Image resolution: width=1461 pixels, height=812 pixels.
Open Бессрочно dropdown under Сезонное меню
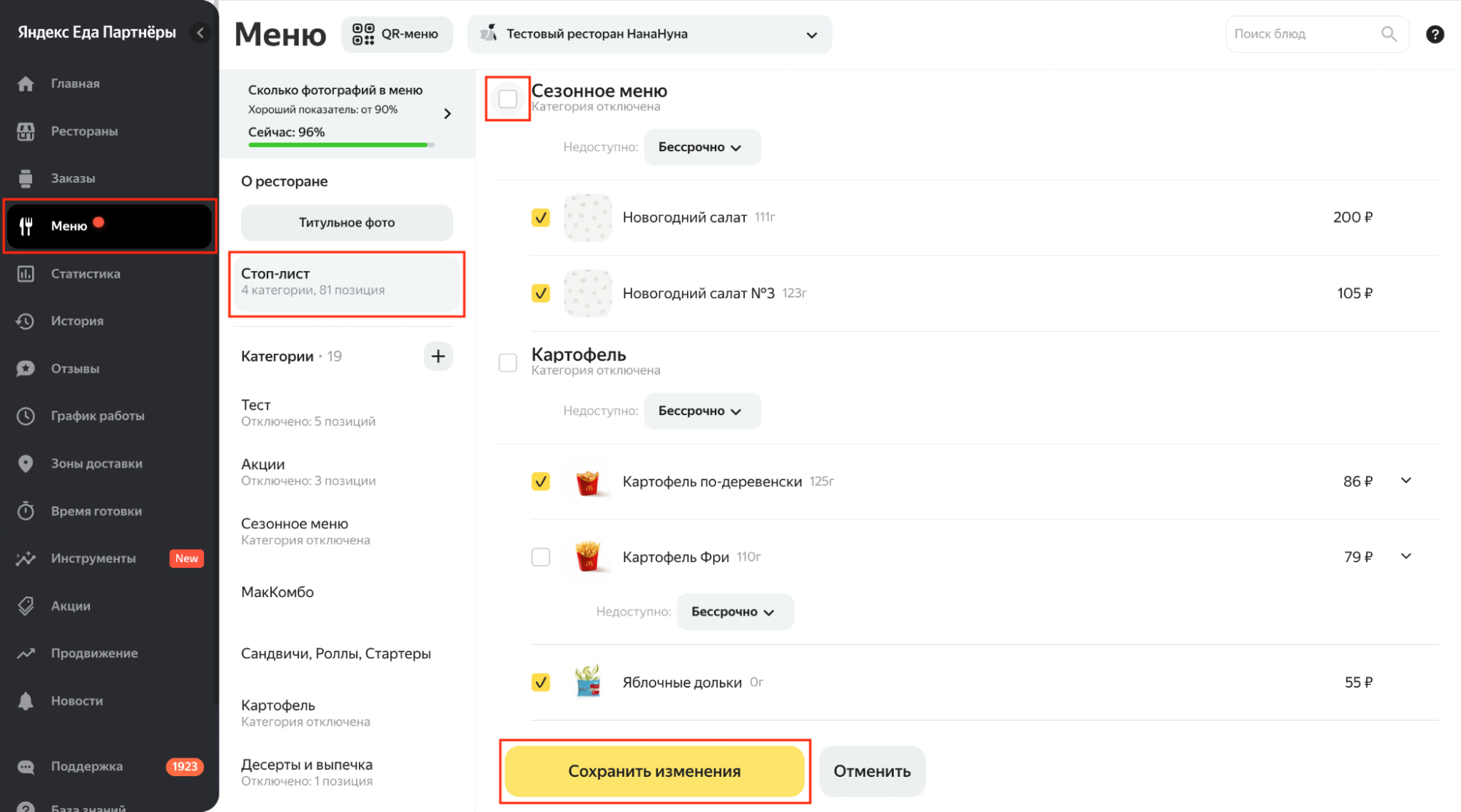(x=702, y=147)
